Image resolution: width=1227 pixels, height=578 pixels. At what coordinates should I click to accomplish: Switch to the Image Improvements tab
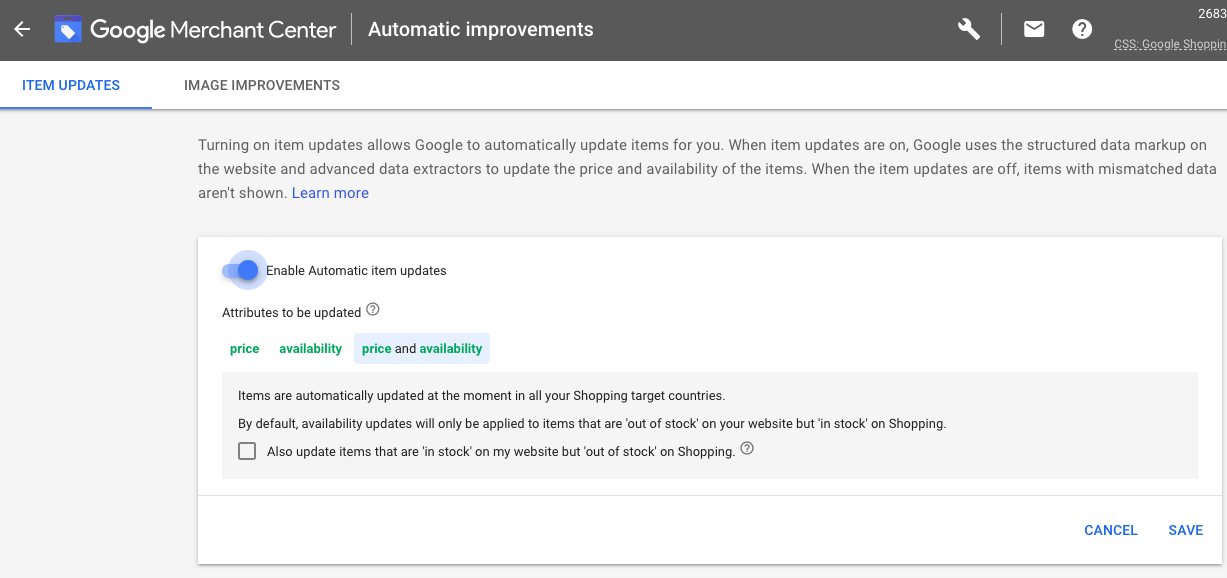(x=262, y=85)
